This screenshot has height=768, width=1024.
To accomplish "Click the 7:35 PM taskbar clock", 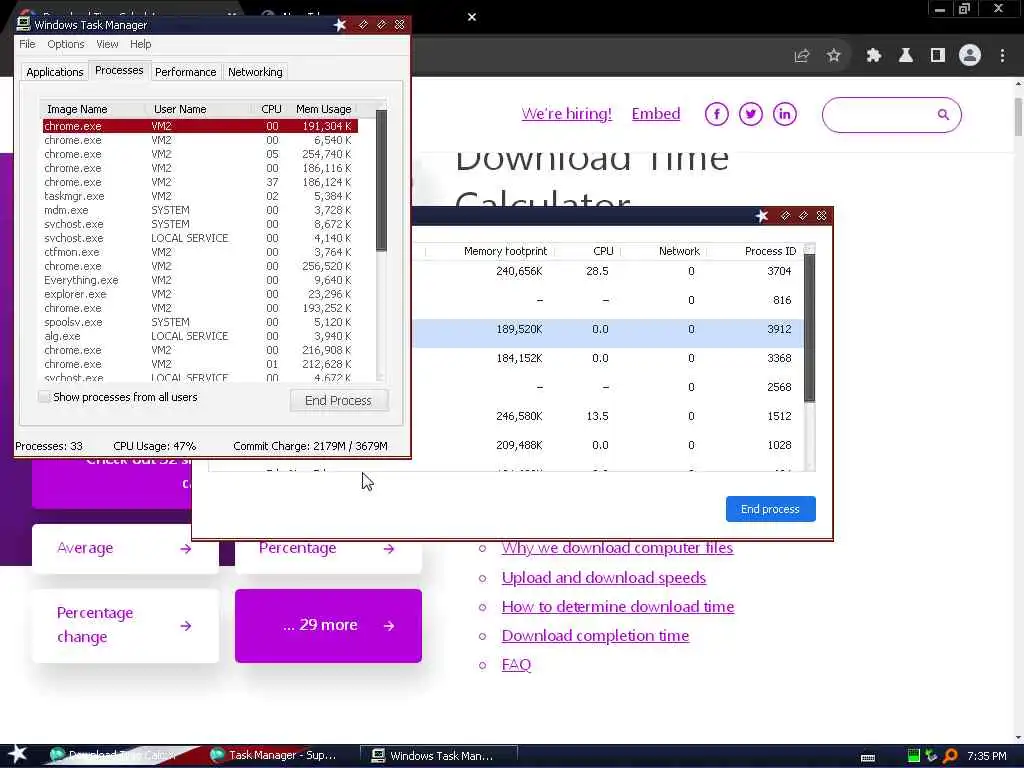I will [987, 756].
